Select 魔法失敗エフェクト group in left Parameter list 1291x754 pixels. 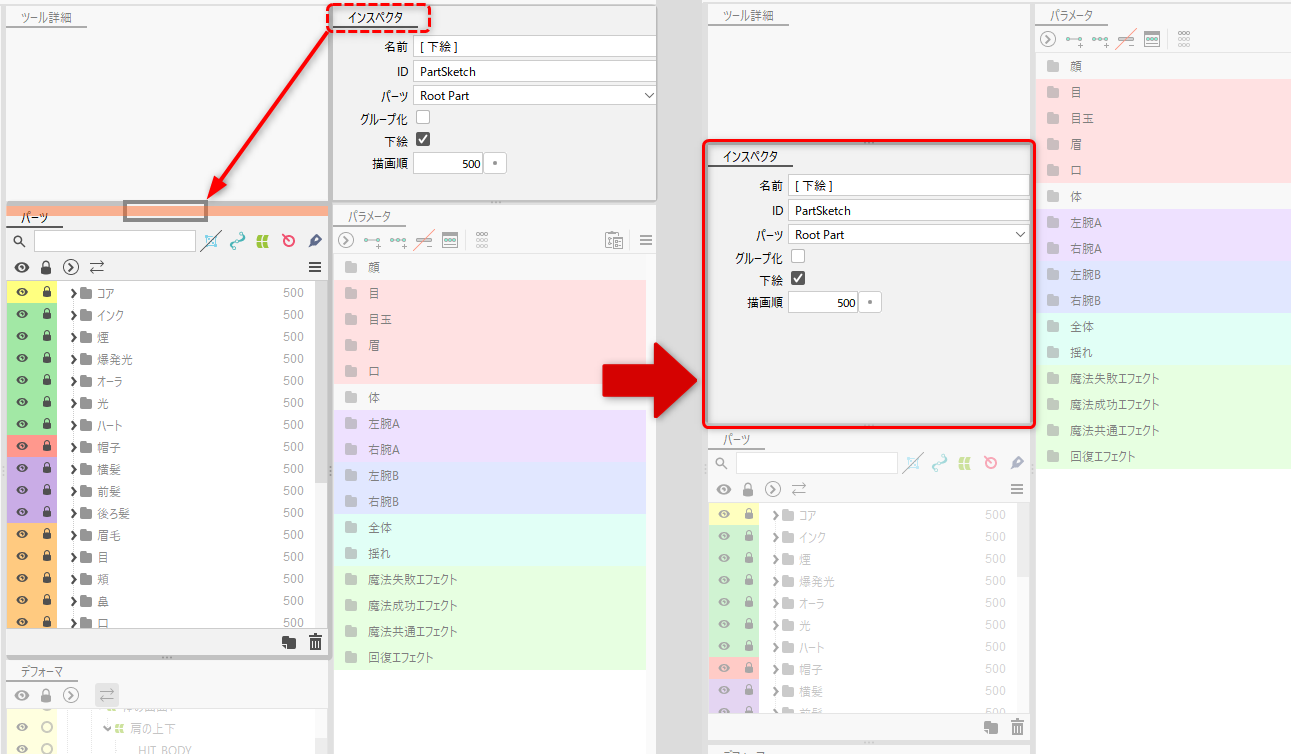tap(412, 580)
